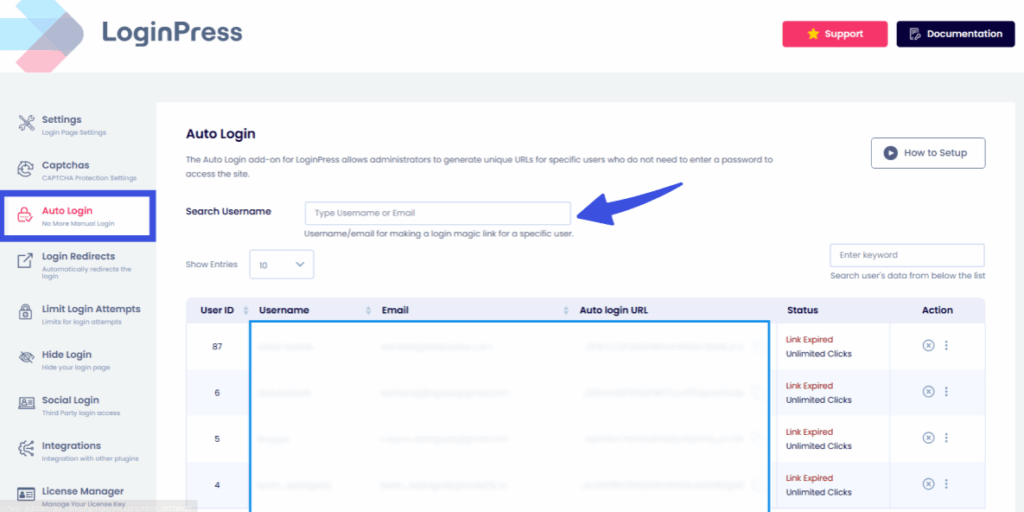Open the Integrations icon
1024x512 pixels.
[26, 449]
